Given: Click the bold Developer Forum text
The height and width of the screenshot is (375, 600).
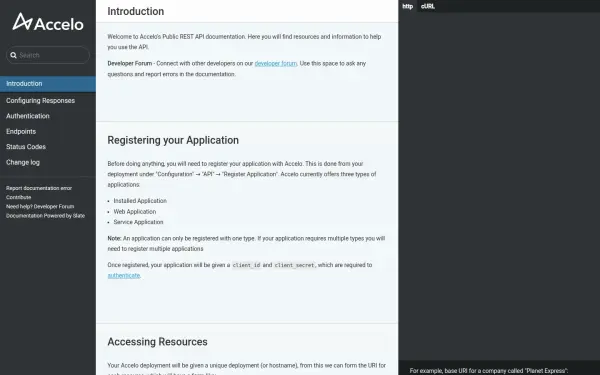Looking at the screenshot, I should 130,64.
